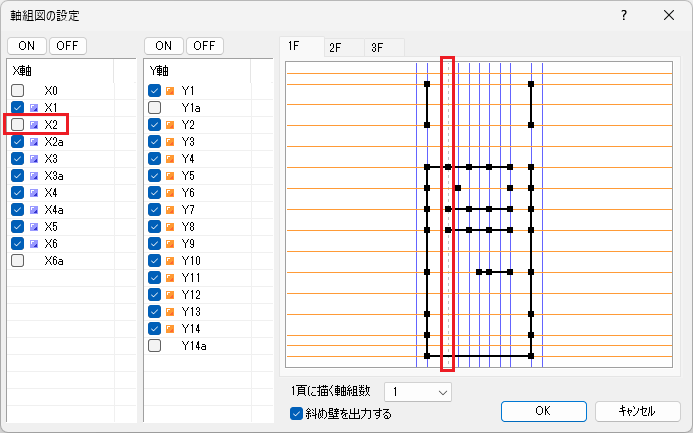This screenshot has width=693, height=433.
Task: Click the blue icon next to X2a
Action: click(x=35, y=142)
